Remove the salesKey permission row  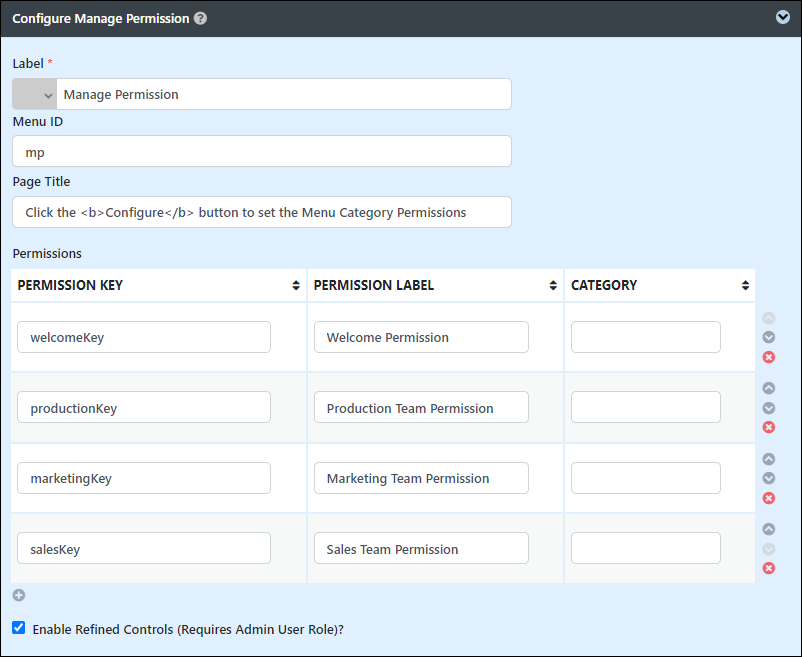coord(768,568)
